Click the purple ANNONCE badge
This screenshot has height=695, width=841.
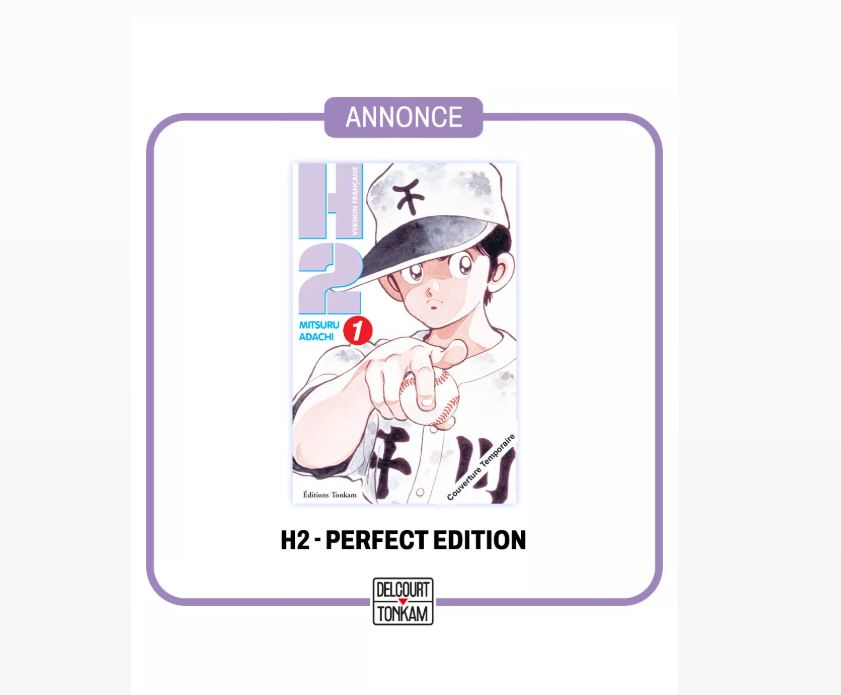[404, 117]
